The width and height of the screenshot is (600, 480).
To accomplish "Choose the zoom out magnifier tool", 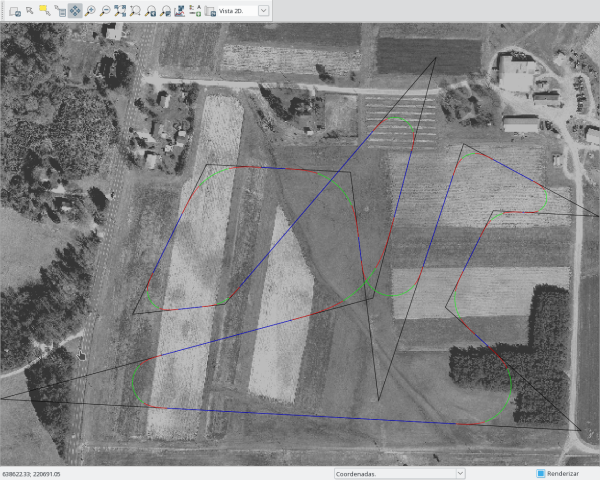I will (x=105, y=10).
